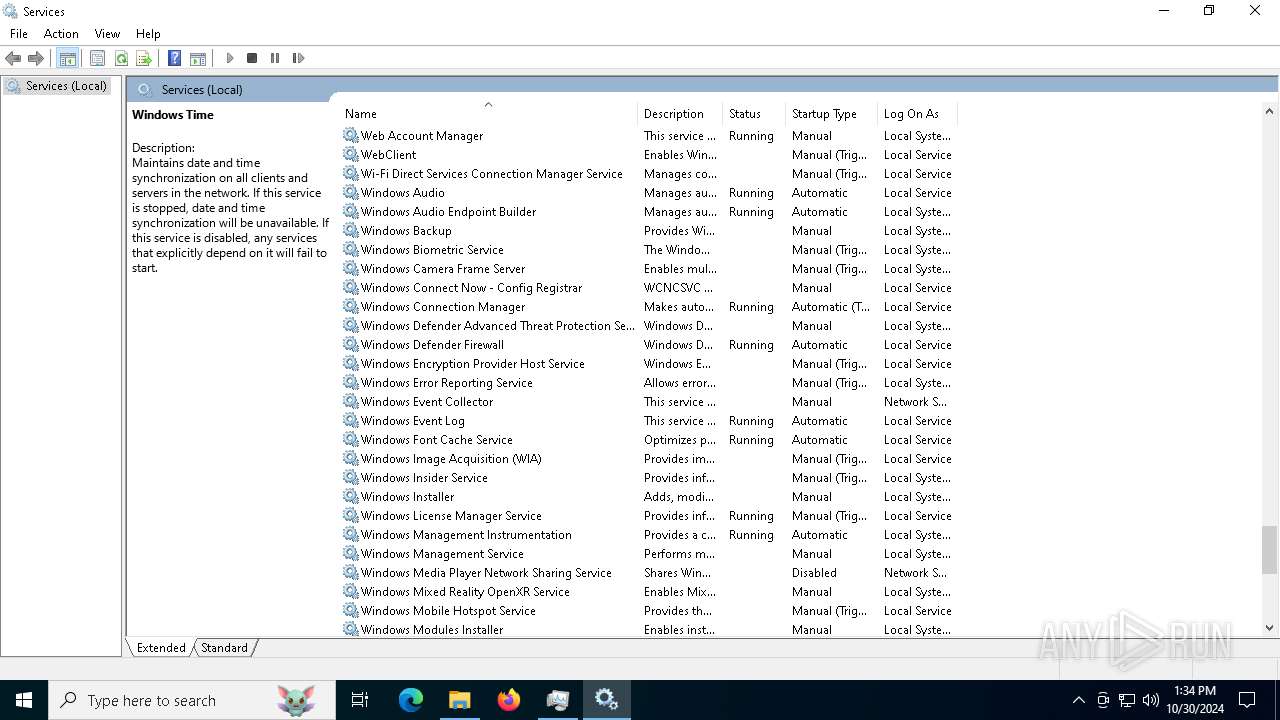Select the Windows Audio Endpoint Builder service
The height and width of the screenshot is (720, 1280).
(648, 211)
